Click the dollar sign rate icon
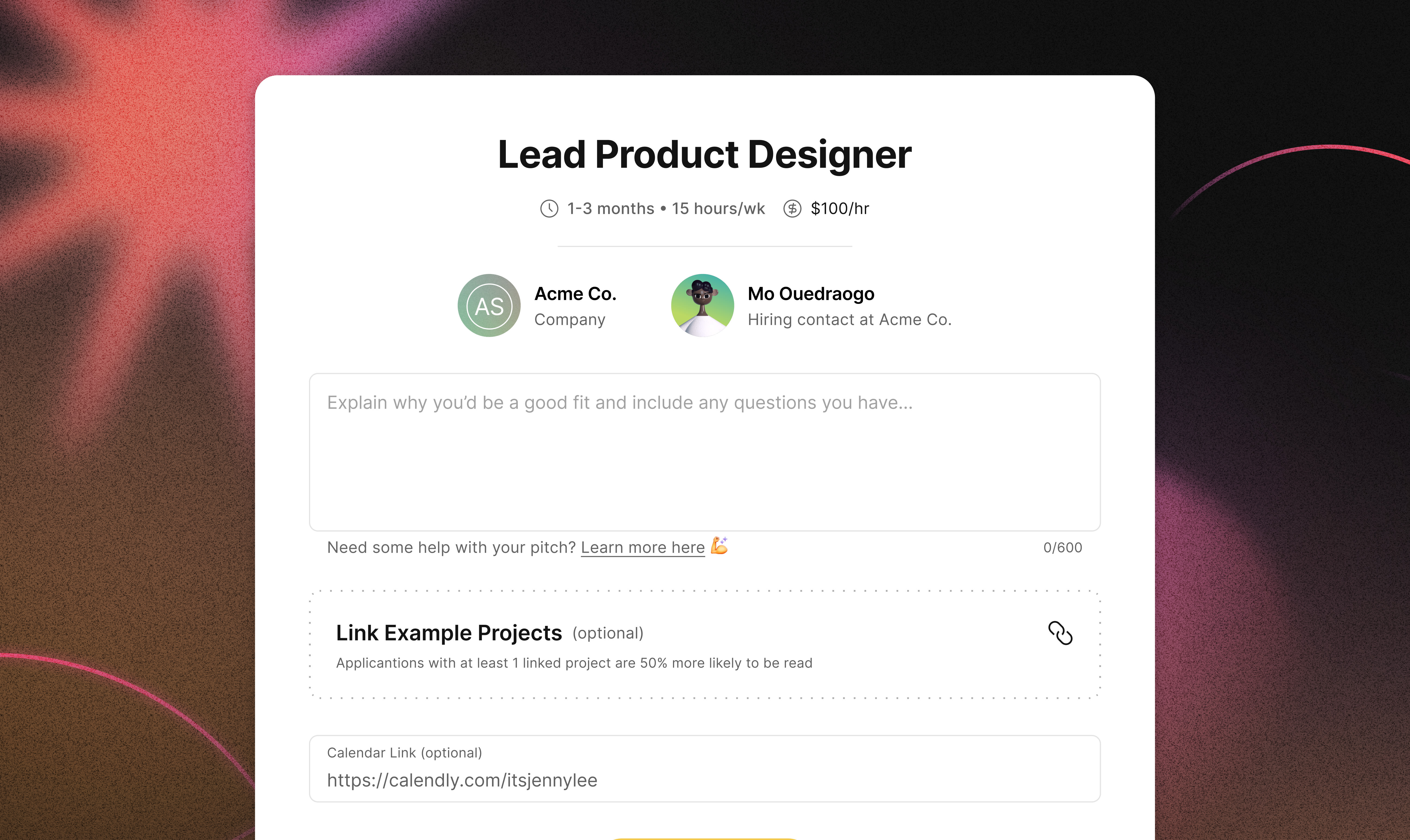Viewport: 1410px width, 840px height. (x=792, y=208)
